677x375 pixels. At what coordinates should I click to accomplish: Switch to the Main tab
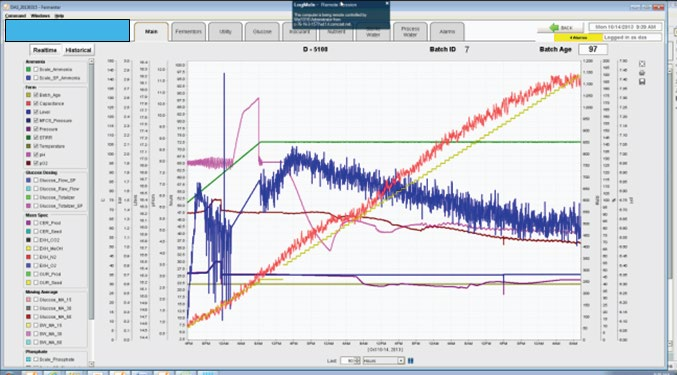click(151, 32)
